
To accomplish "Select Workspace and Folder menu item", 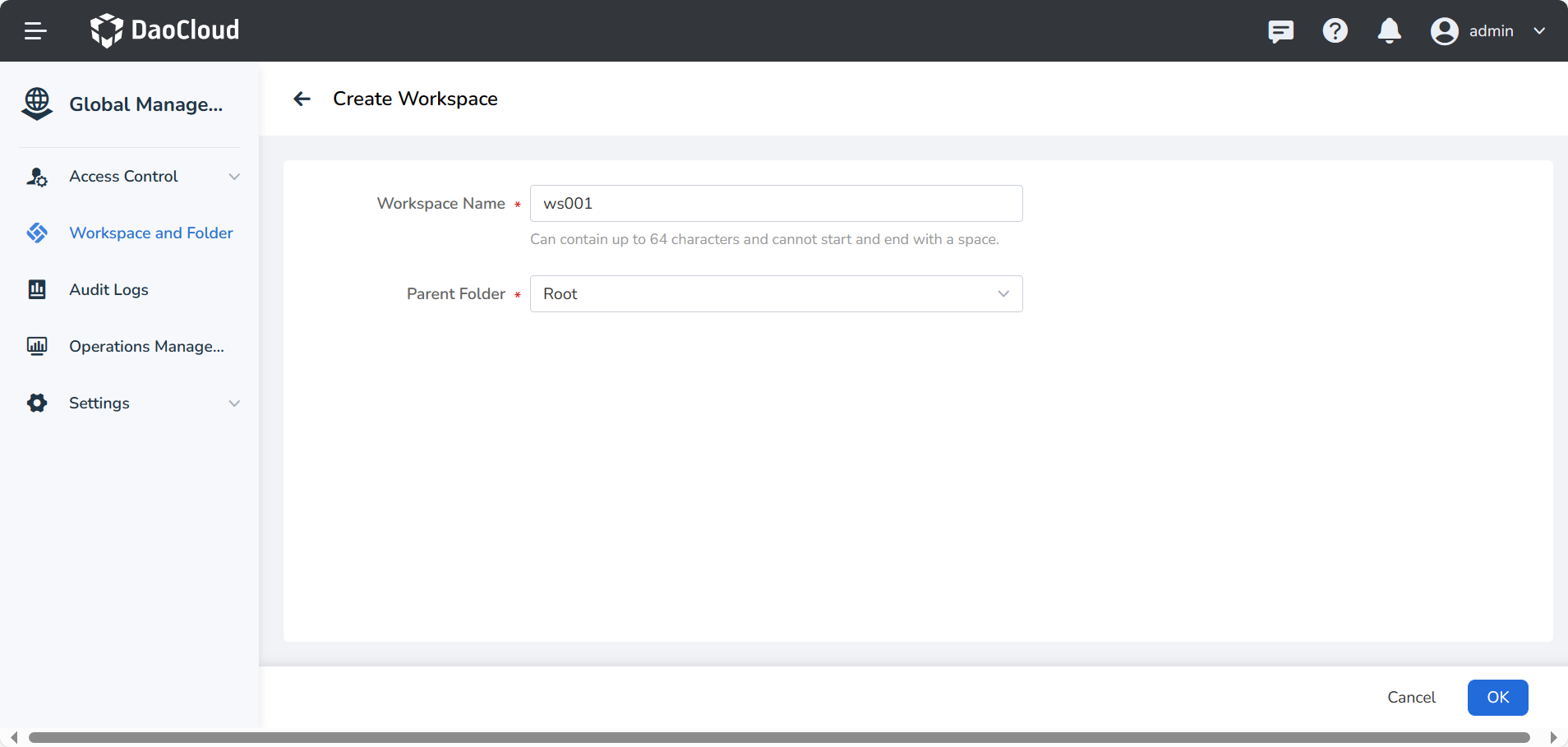I will pos(150,233).
